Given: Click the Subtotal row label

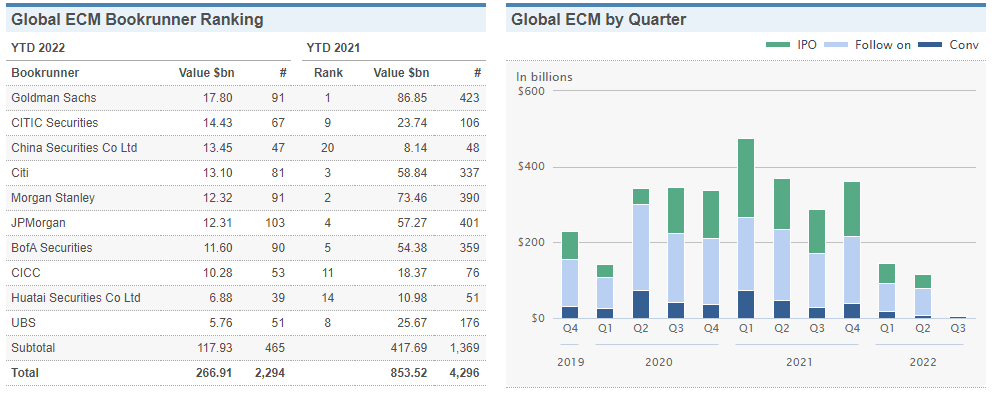Looking at the screenshot, I should tap(33, 348).
